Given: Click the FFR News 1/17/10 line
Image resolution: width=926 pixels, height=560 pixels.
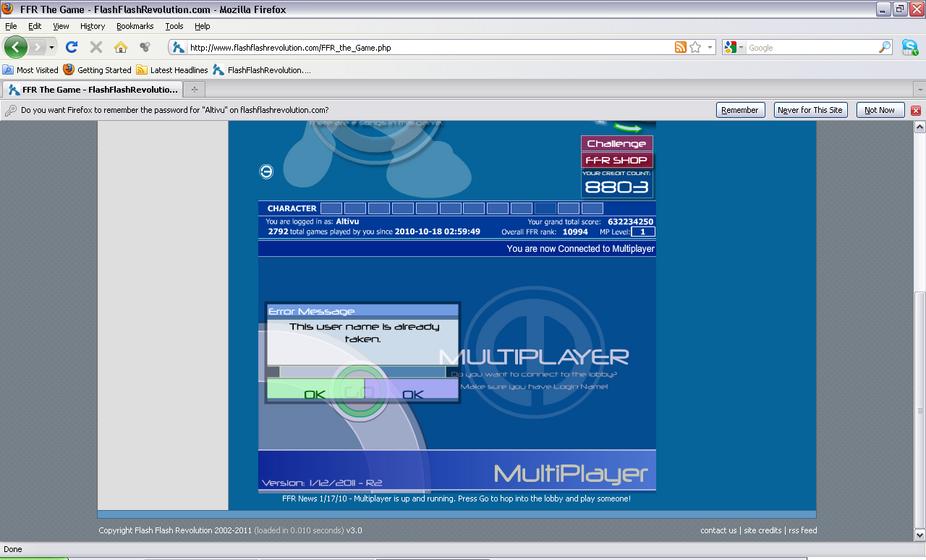Looking at the screenshot, I should coord(456,499).
